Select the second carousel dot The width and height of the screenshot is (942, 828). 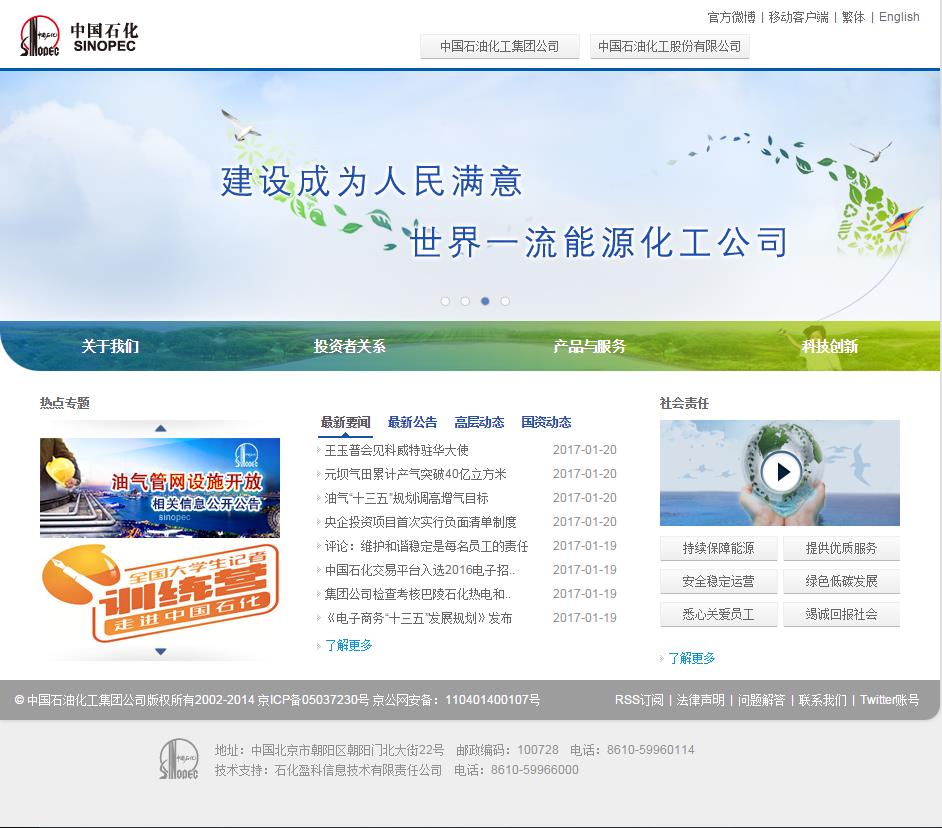pos(465,301)
